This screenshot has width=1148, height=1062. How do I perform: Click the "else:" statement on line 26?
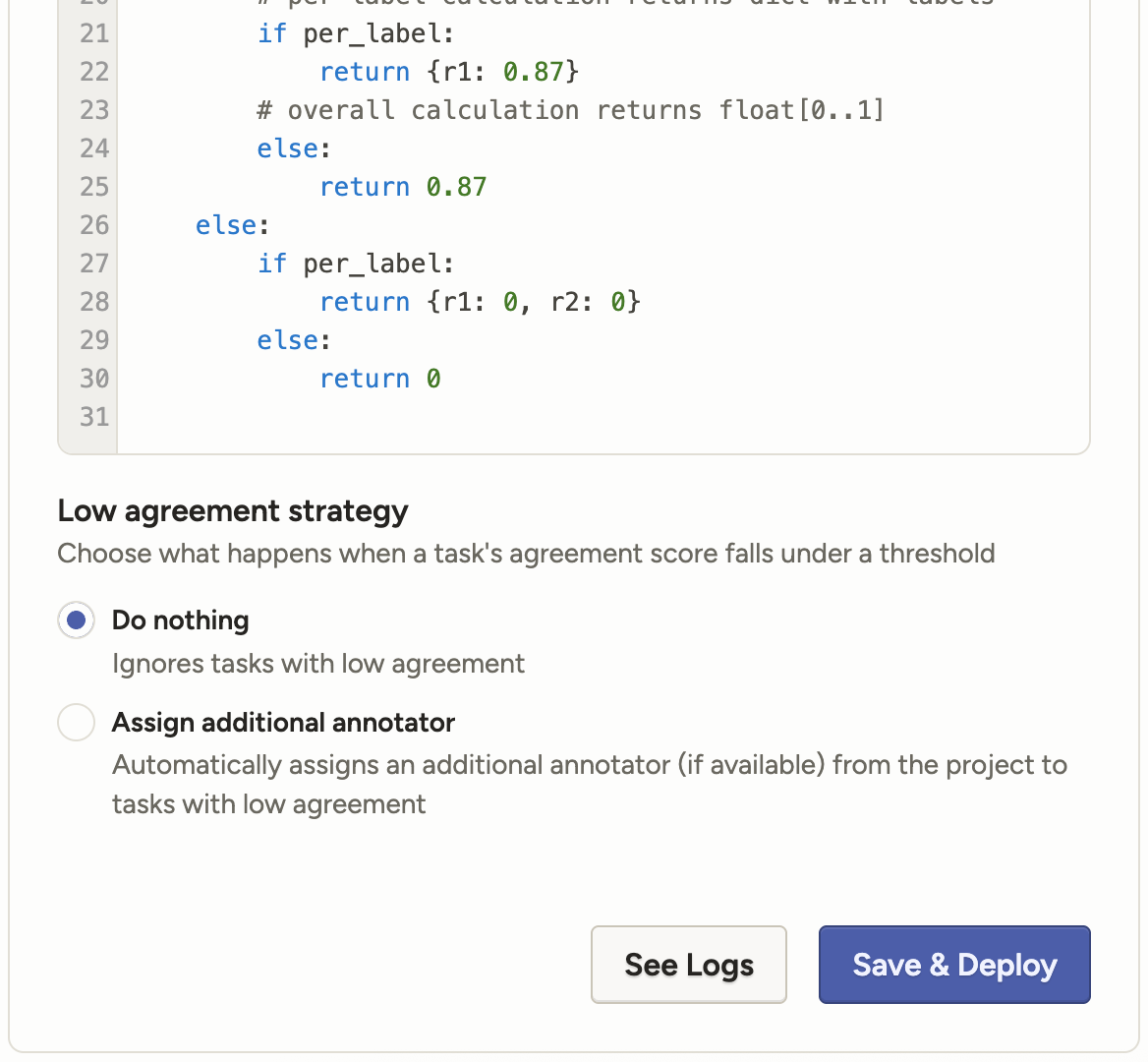point(232,225)
